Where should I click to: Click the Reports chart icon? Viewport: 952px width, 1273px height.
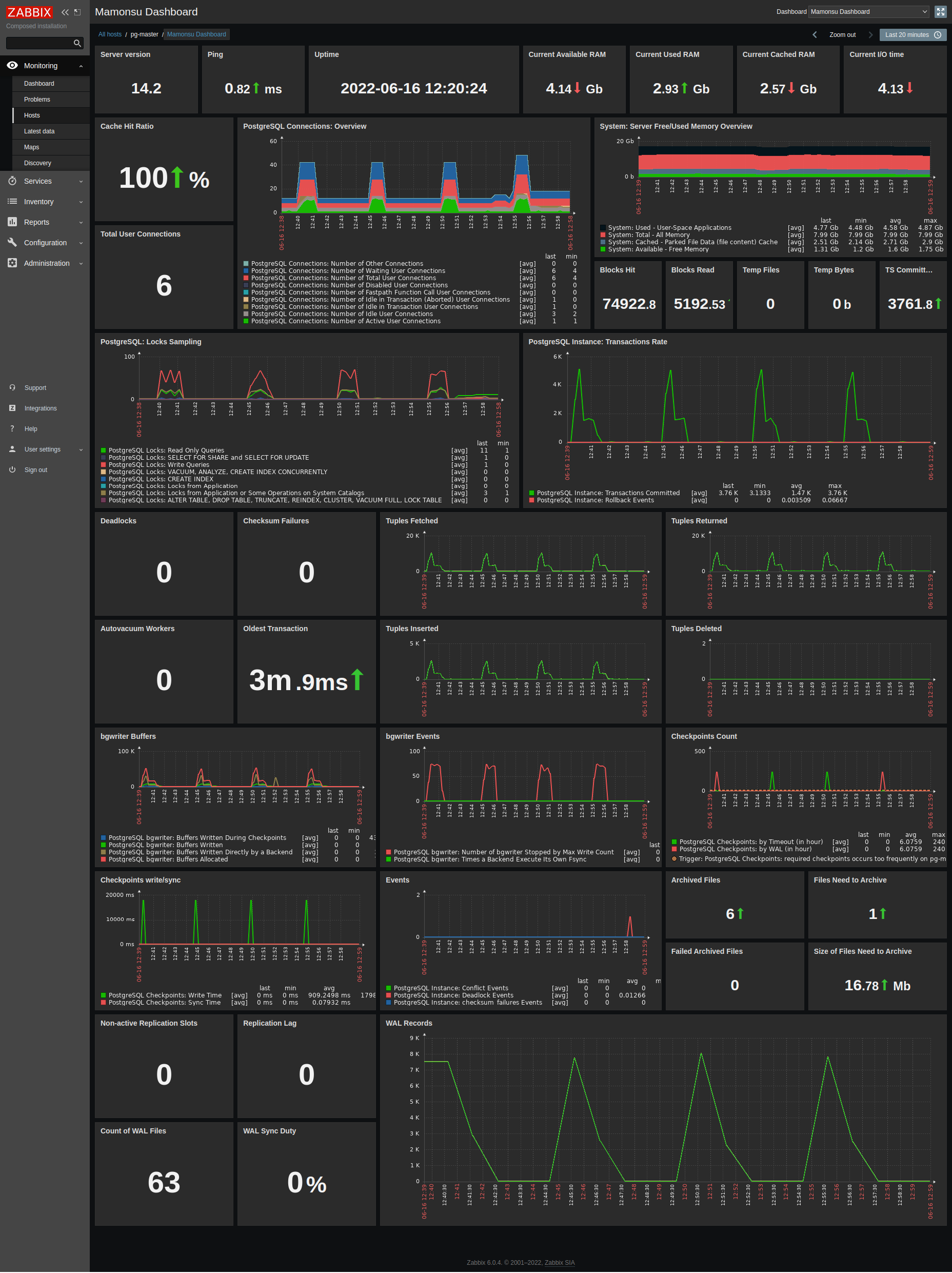(x=12, y=222)
